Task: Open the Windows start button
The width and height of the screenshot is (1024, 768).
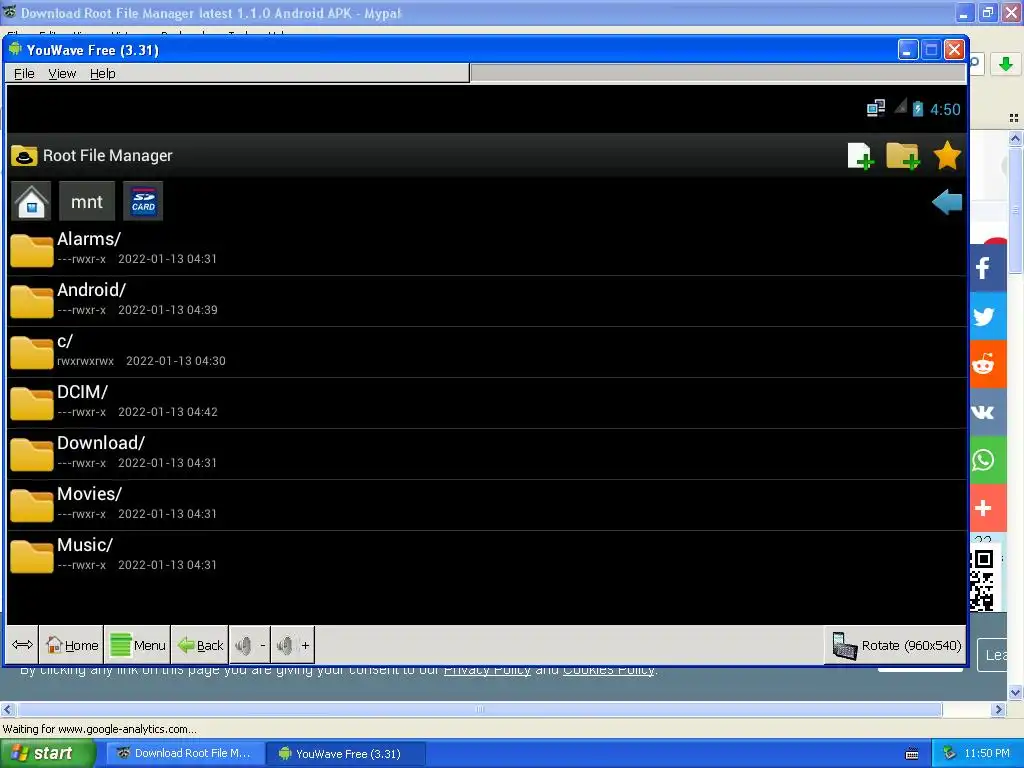Action: [x=48, y=753]
